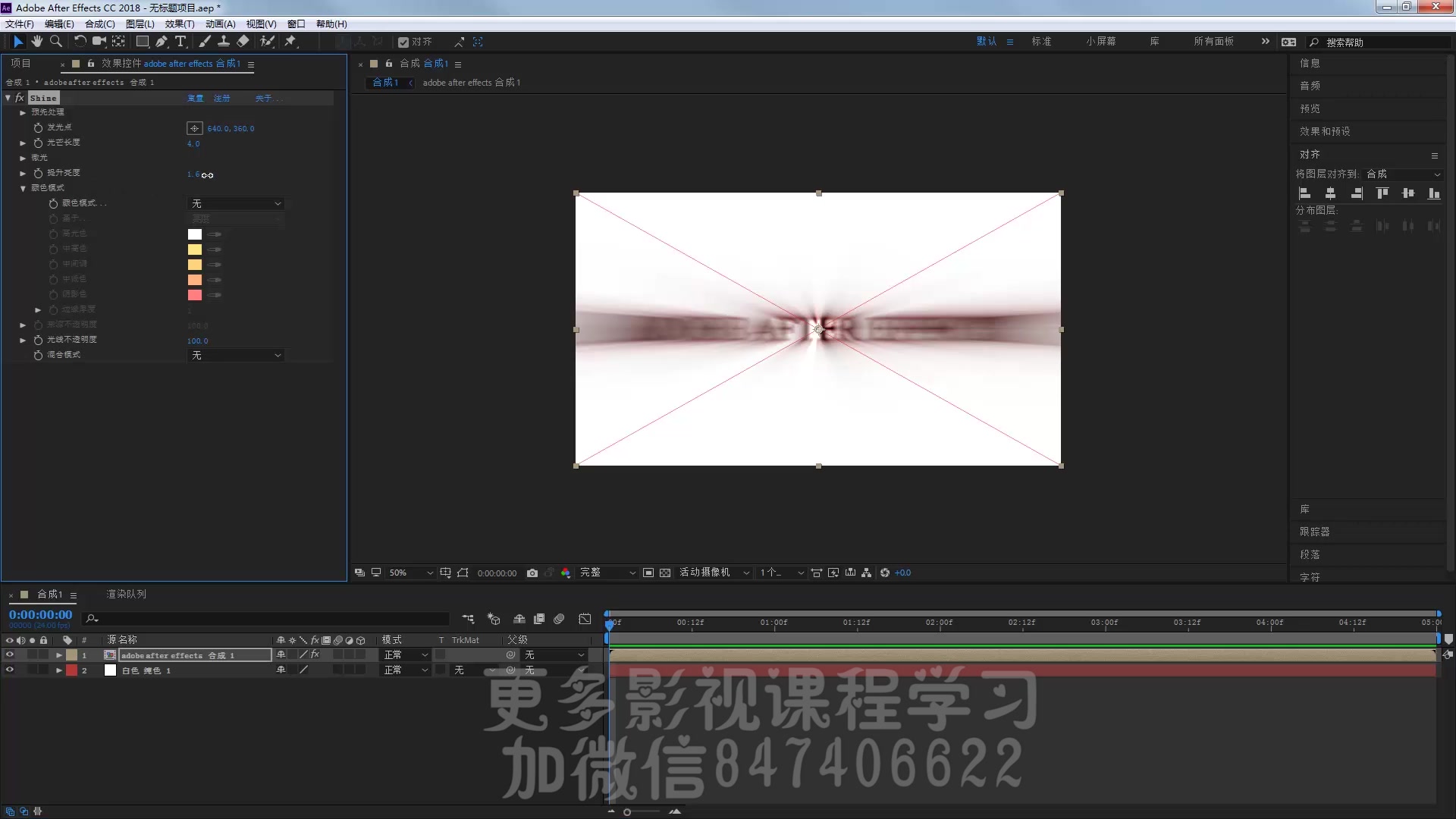Click the 阴影色 pink color swatch
This screenshot has width=1456, height=819.
click(x=195, y=294)
